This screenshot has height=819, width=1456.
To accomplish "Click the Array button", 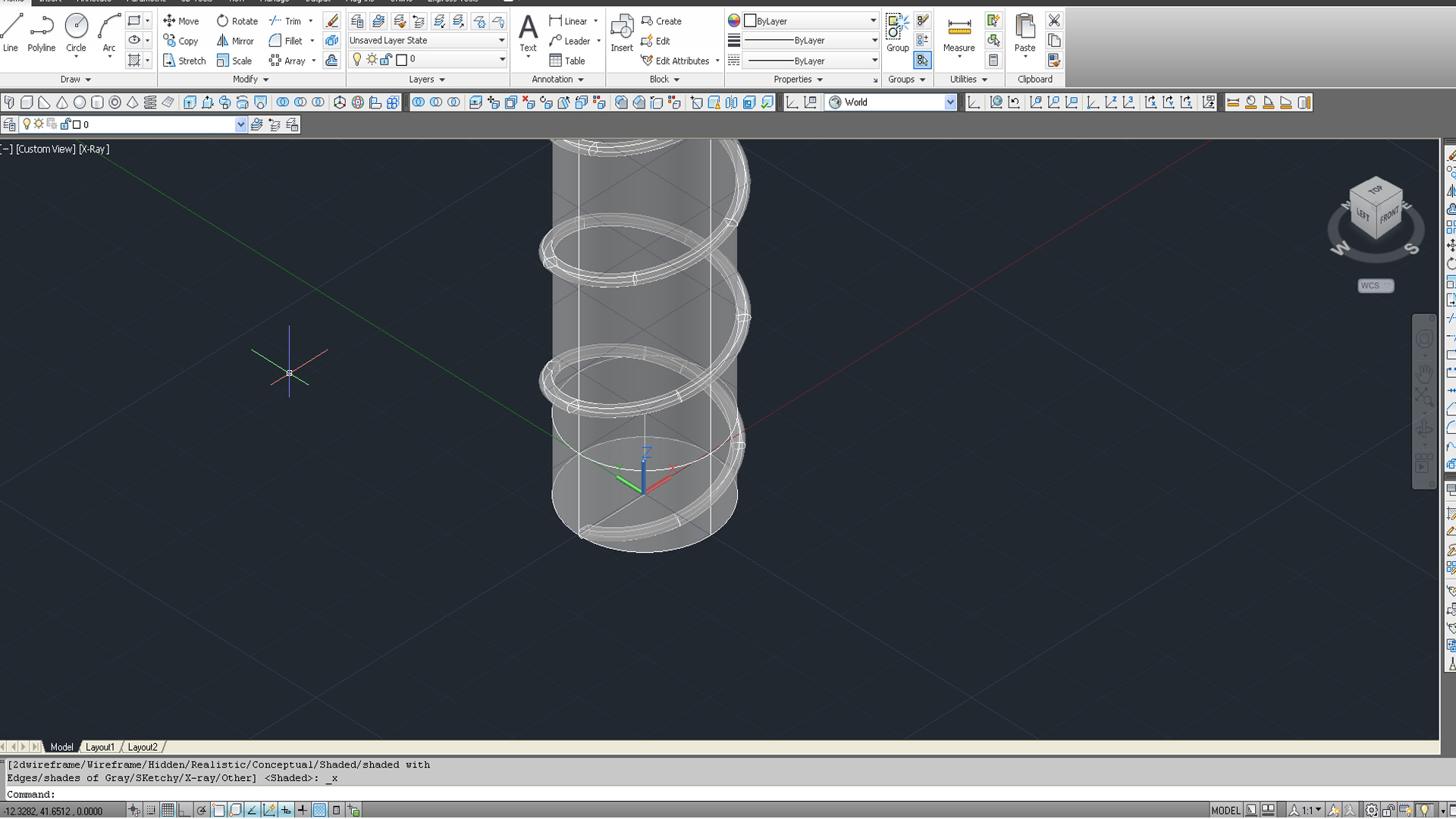I will pyautogui.click(x=287, y=60).
